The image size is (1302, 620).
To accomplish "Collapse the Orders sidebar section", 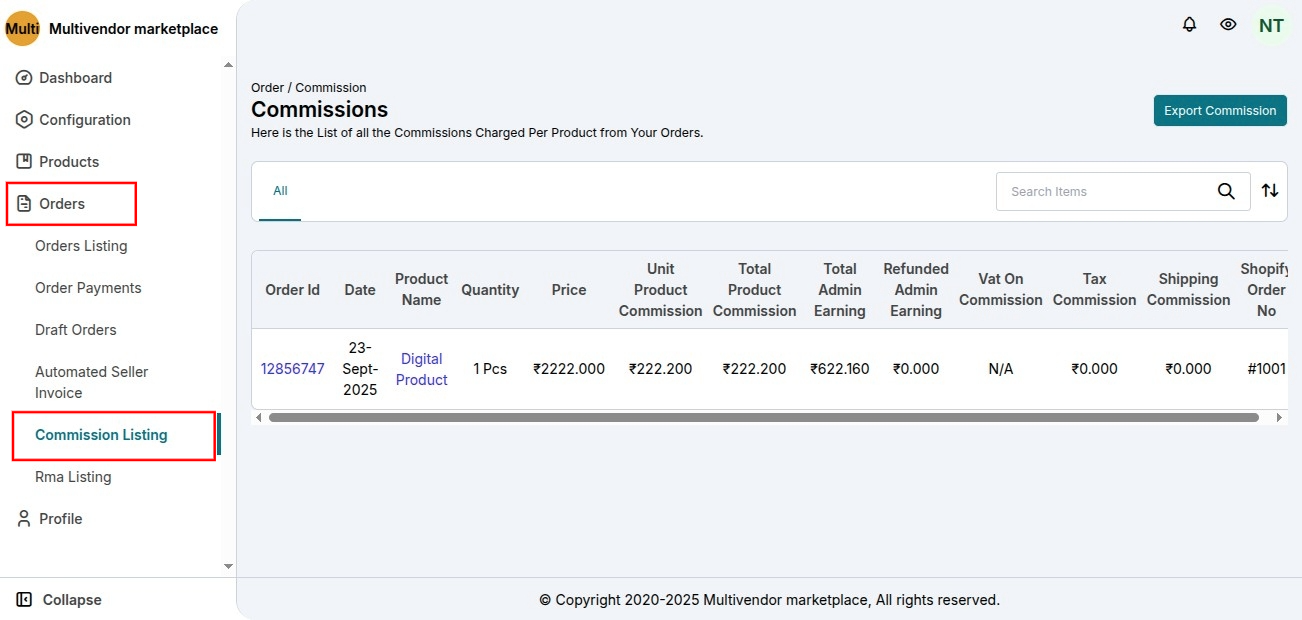I will [62, 204].
